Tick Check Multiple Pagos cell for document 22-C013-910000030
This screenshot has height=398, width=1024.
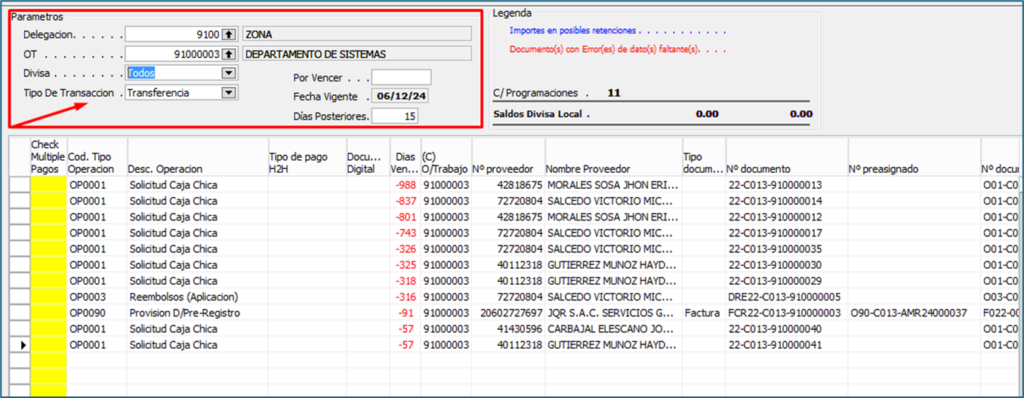click(x=48, y=265)
